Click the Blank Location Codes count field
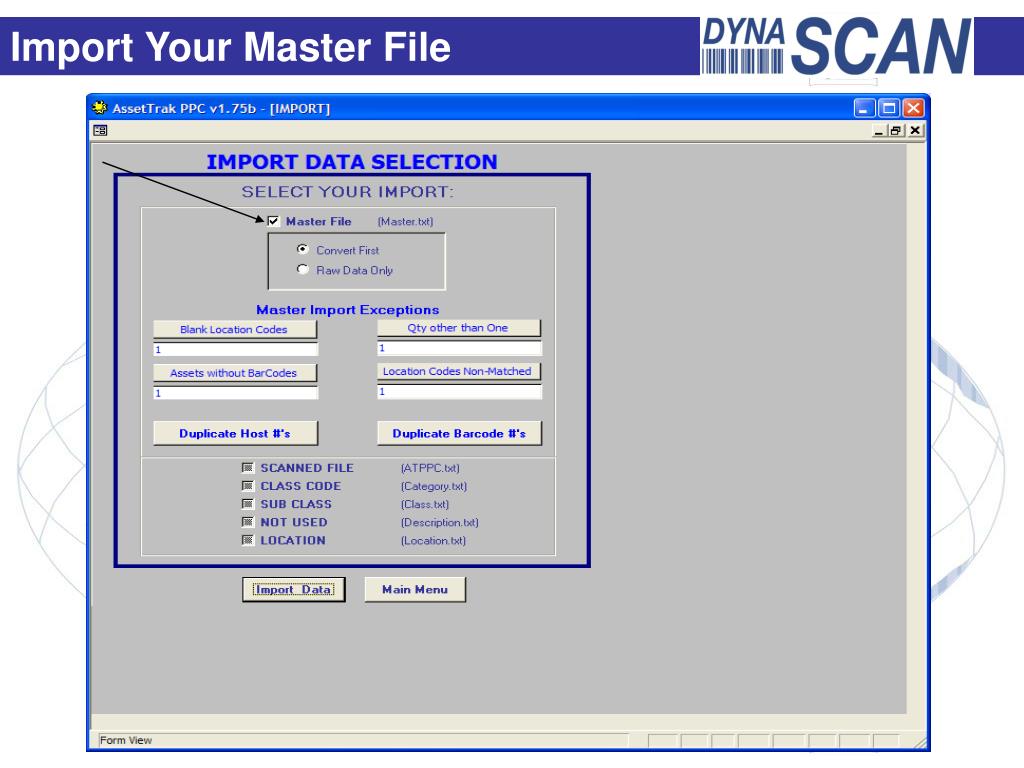Image resolution: width=1024 pixels, height=768 pixels. tap(235, 349)
